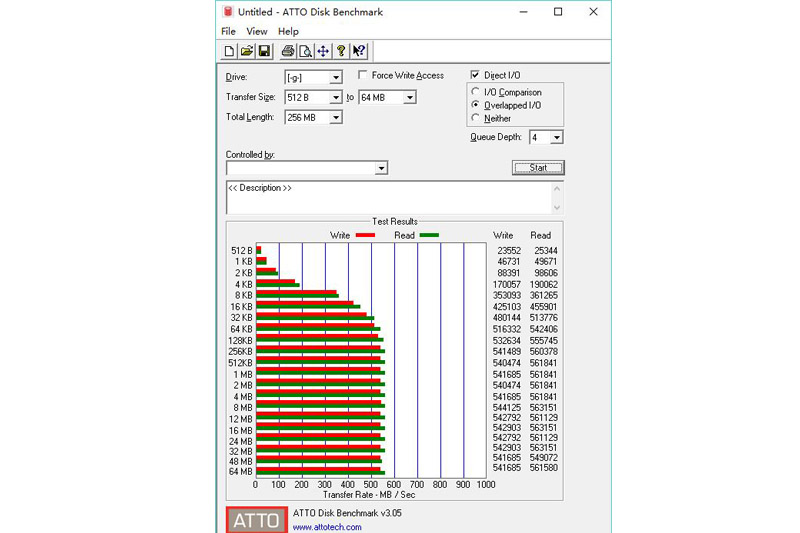Enable Force Write Access checkbox
Viewport: 800px width, 533px height.
(363, 76)
